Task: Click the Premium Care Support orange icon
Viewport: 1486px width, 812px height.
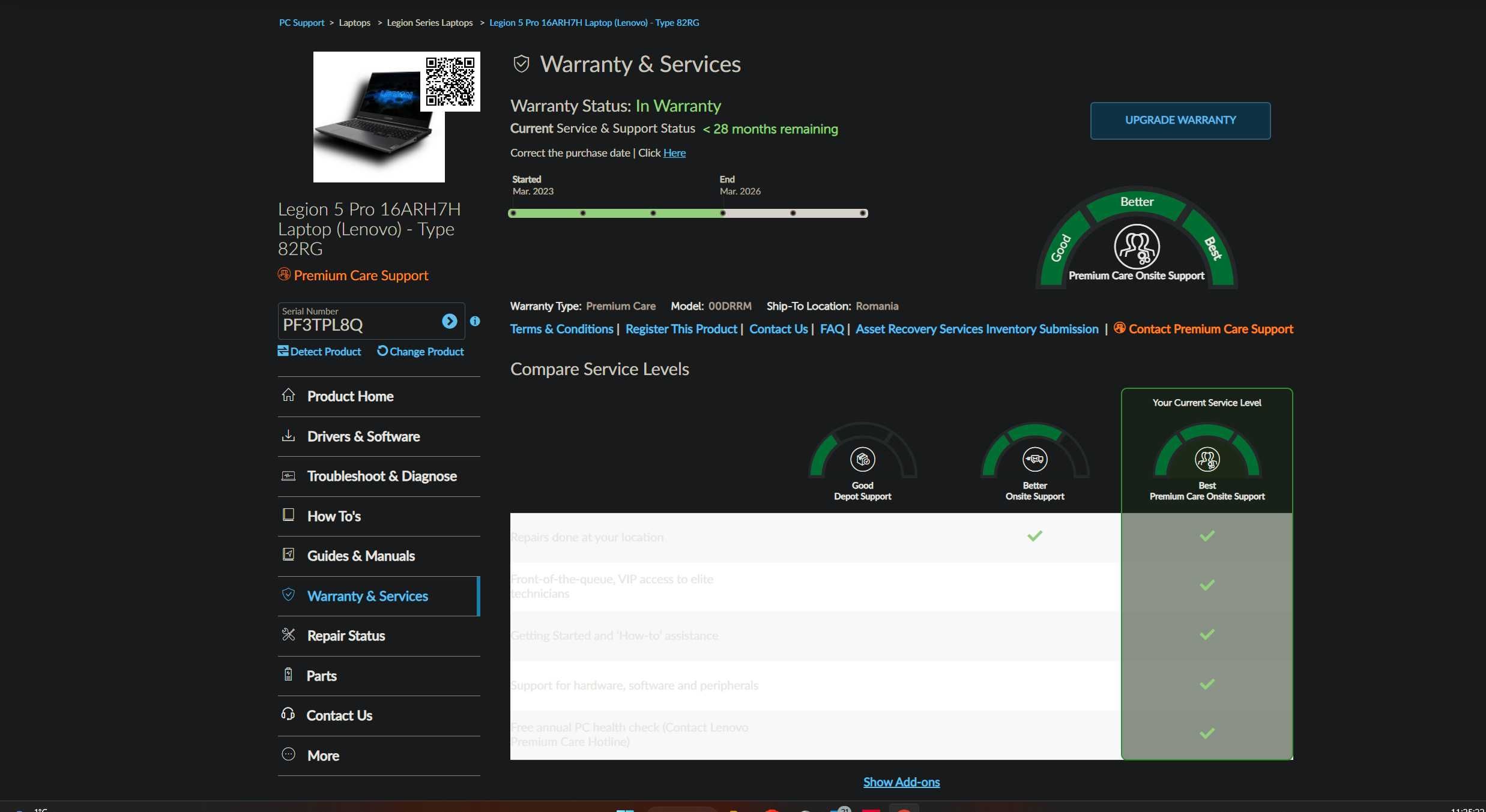Action: 284,274
